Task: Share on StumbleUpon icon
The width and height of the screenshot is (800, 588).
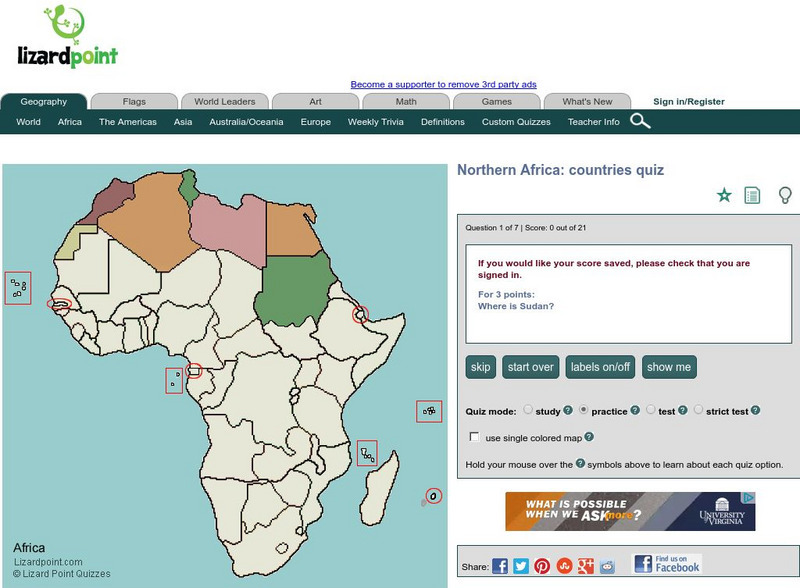Action: point(564,566)
